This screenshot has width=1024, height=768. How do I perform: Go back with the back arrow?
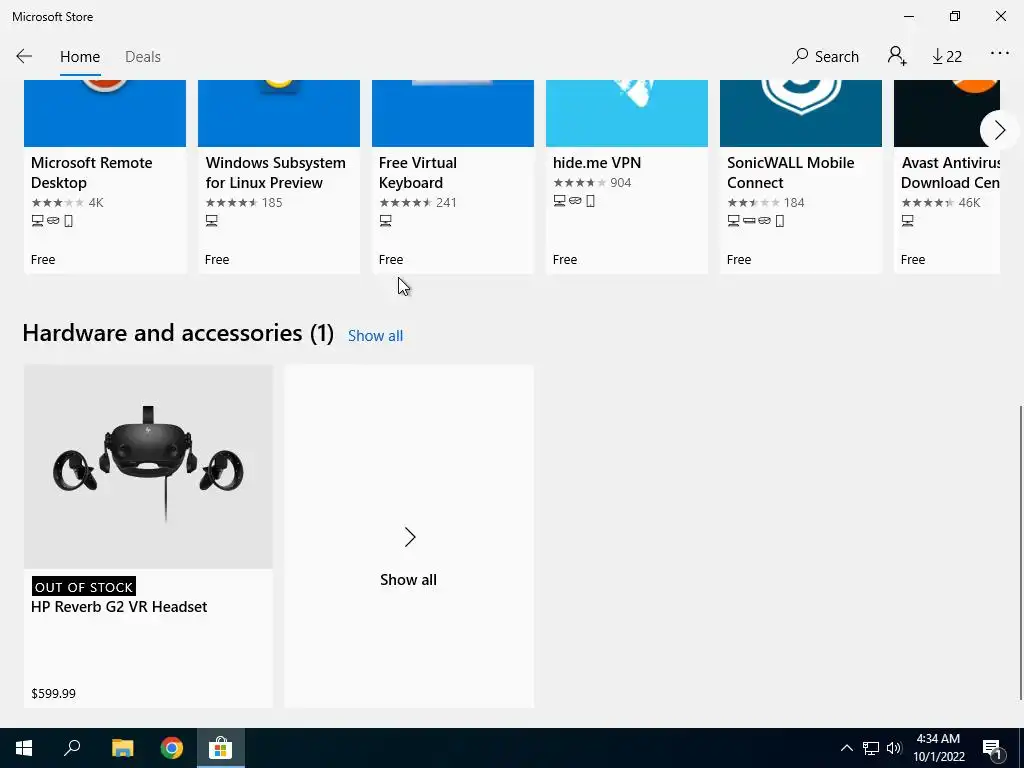(x=24, y=56)
